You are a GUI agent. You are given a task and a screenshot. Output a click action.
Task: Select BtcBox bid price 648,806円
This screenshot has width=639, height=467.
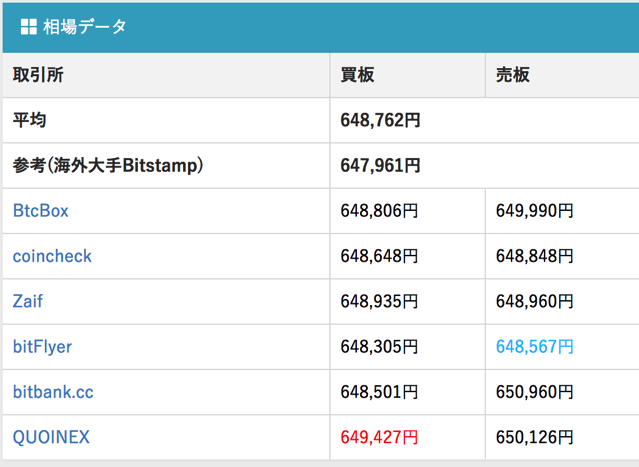point(379,211)
